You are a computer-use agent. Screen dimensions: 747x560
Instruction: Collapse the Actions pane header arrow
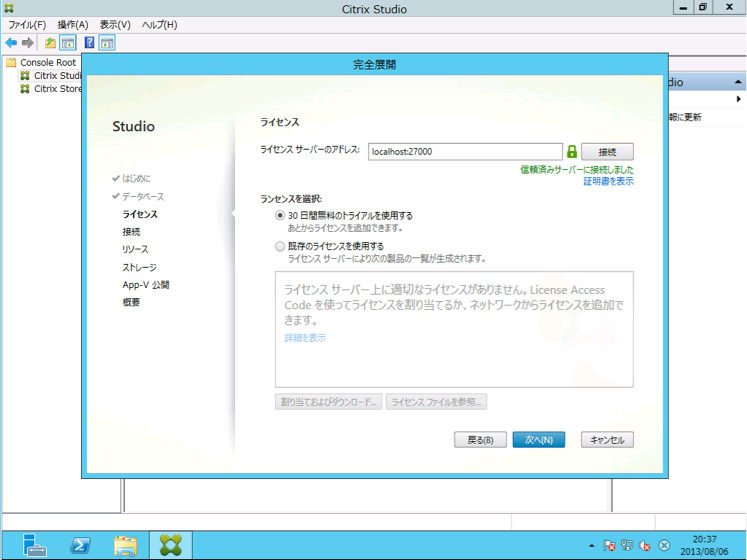tap(738, 82)
